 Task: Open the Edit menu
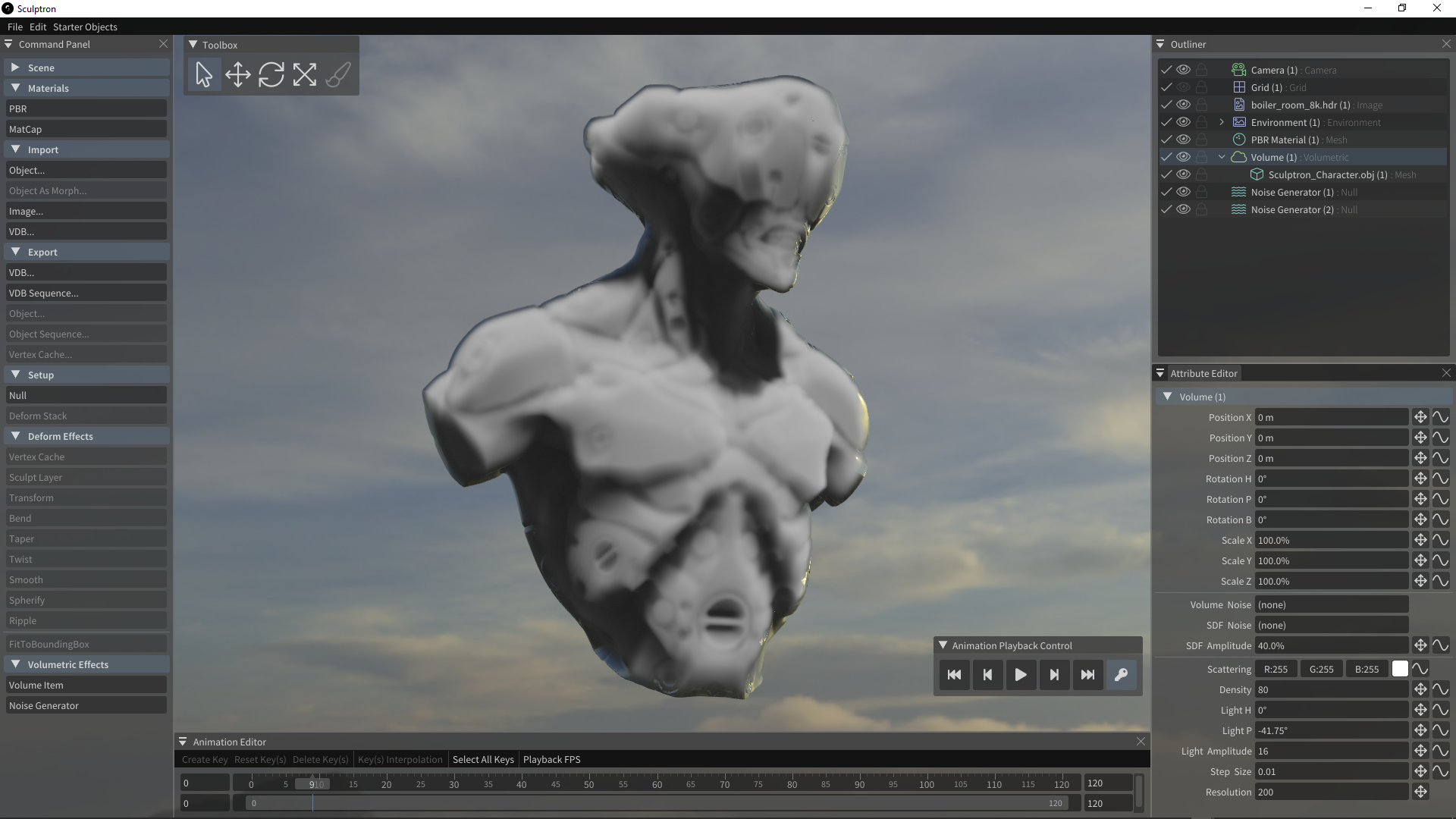38,27
